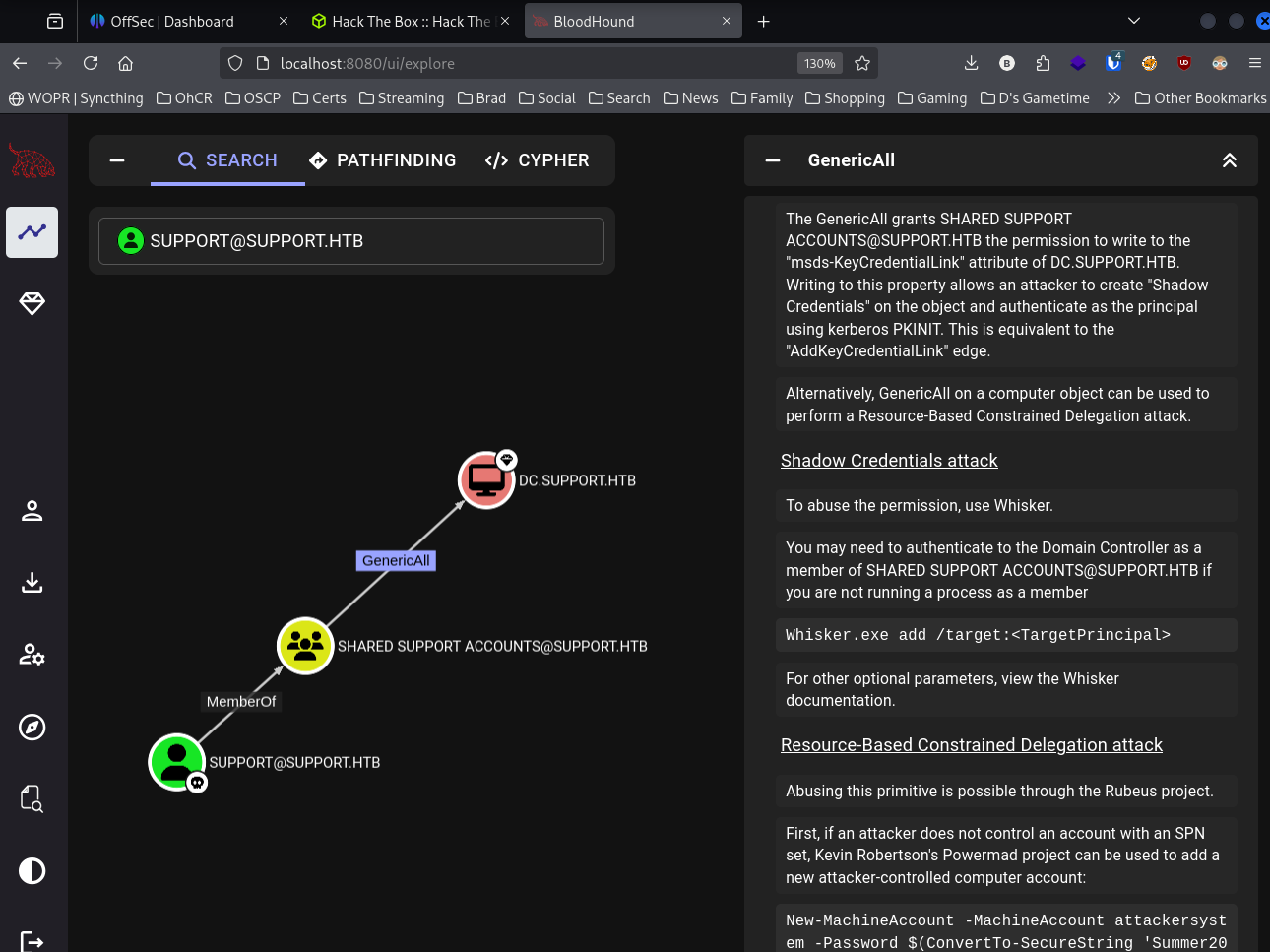Select the SHARED SUPPORT ACCOUNTS group node

tap(305, 646)
